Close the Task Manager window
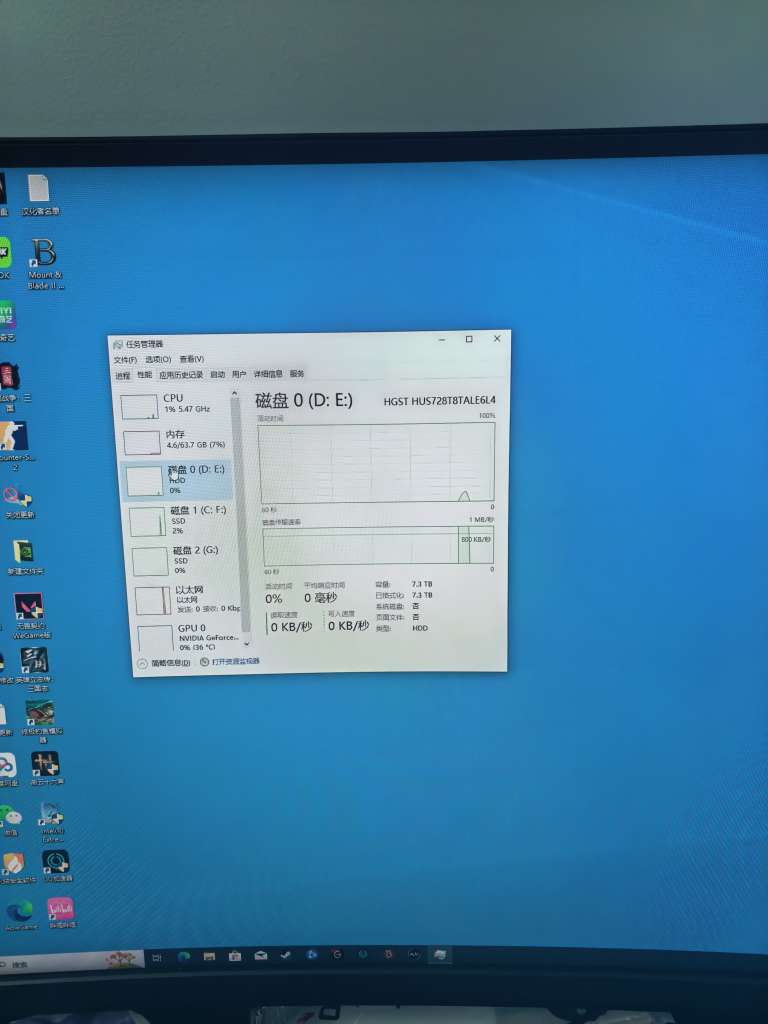 coord(497,338)
